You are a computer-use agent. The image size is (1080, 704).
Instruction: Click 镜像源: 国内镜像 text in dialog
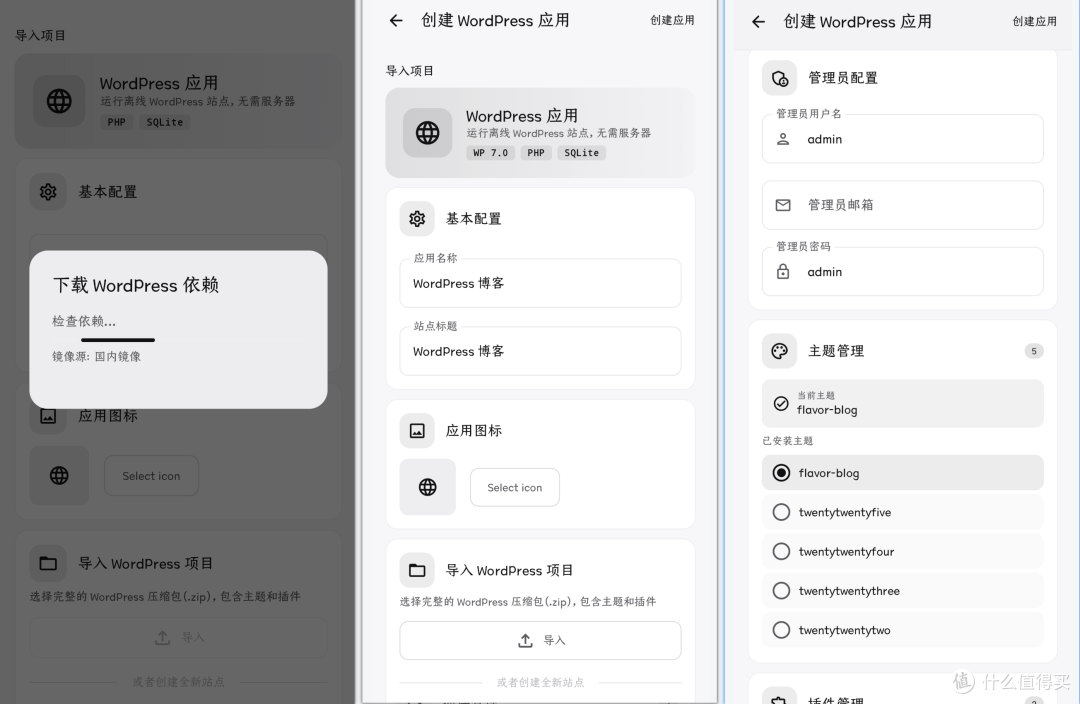click(x=96, y=357)
